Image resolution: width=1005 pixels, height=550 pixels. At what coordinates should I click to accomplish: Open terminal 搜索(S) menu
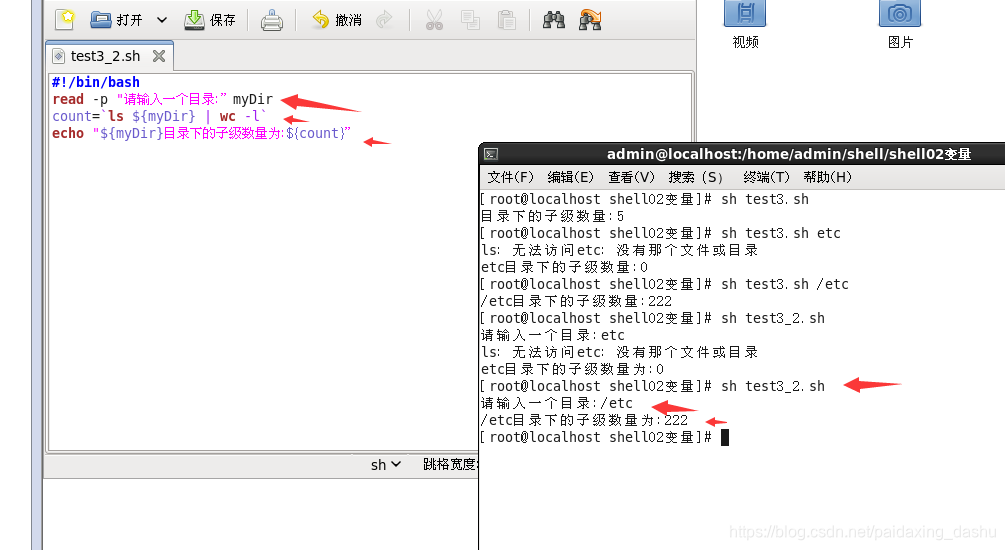coord(695,177)
